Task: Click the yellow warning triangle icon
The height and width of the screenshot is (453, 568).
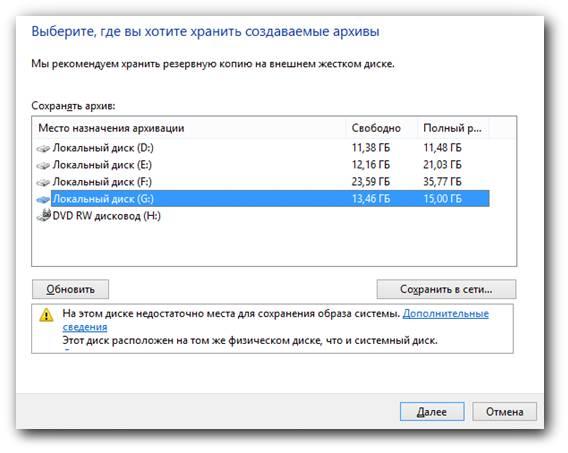Action: coord(46,315)
